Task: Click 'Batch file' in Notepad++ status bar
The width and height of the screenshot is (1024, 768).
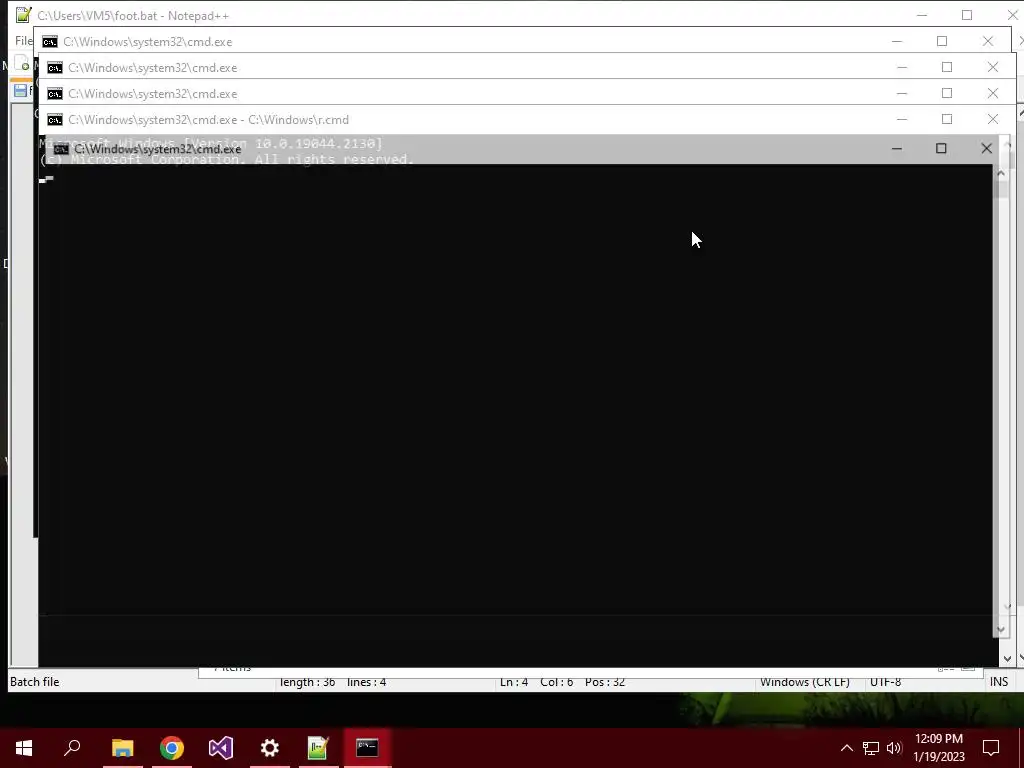Action: coord(35,682)
